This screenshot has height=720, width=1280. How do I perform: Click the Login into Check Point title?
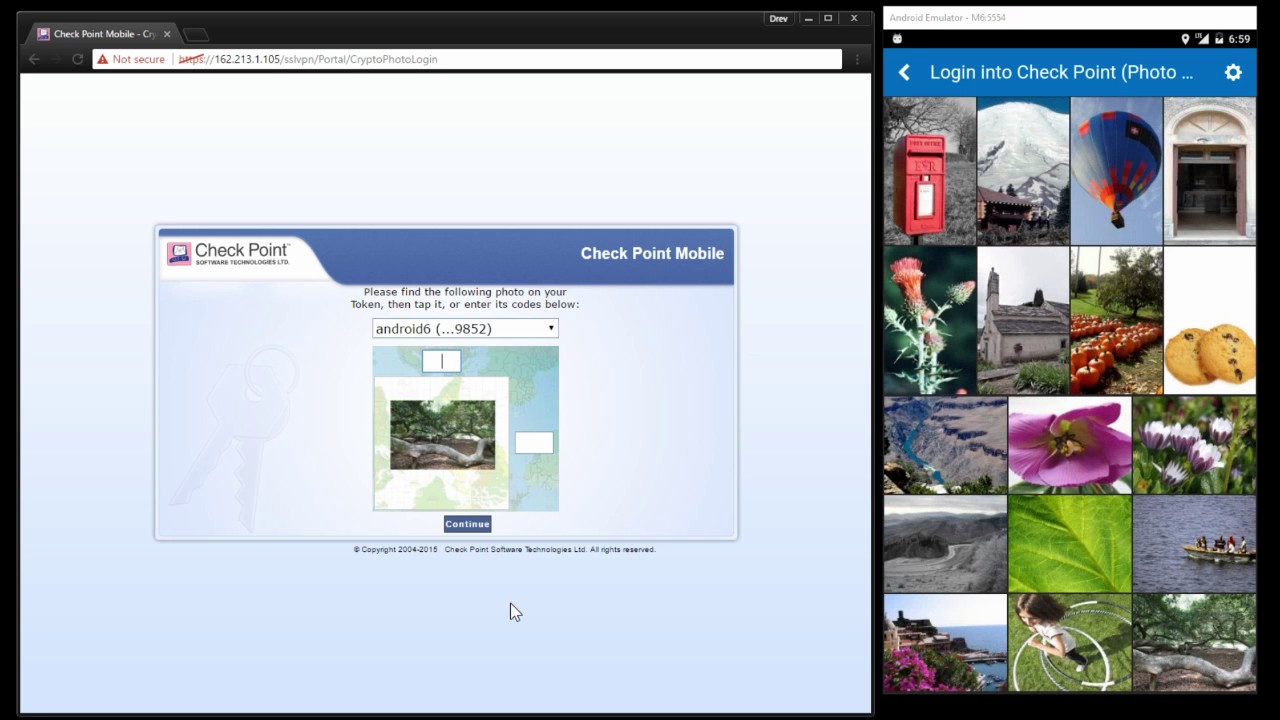[x=1061, y=72]
